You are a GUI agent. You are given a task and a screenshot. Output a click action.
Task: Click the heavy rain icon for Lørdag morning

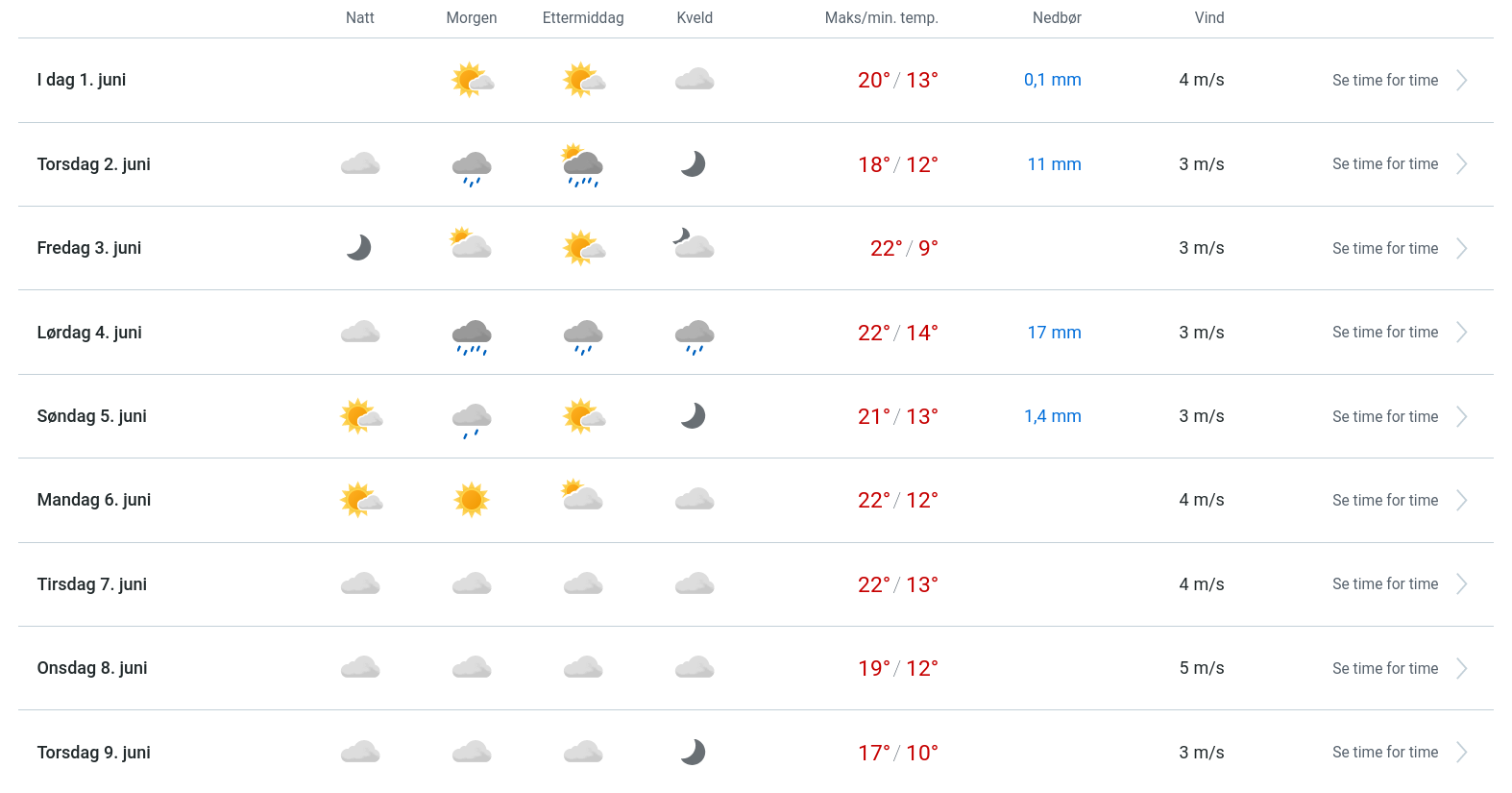point(472,335)
